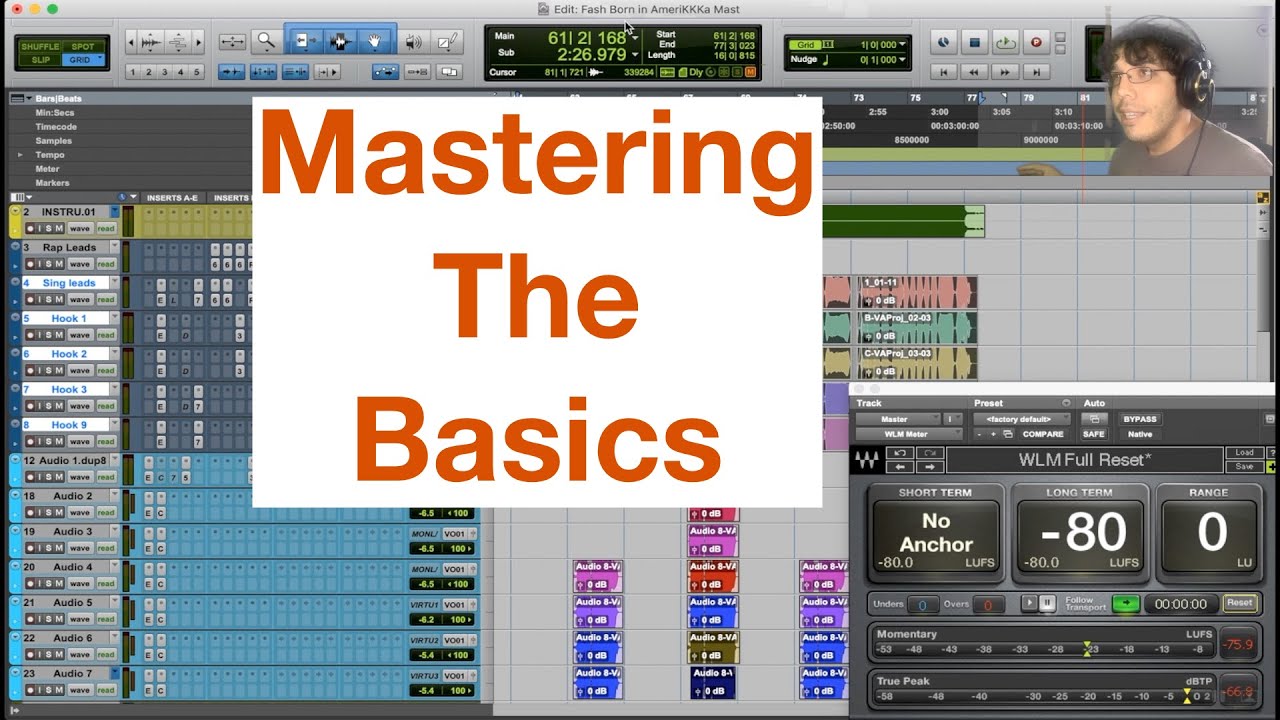Toggle TrackInput on the Hook 3 track

pyautogui.click(x=40, y=406)
